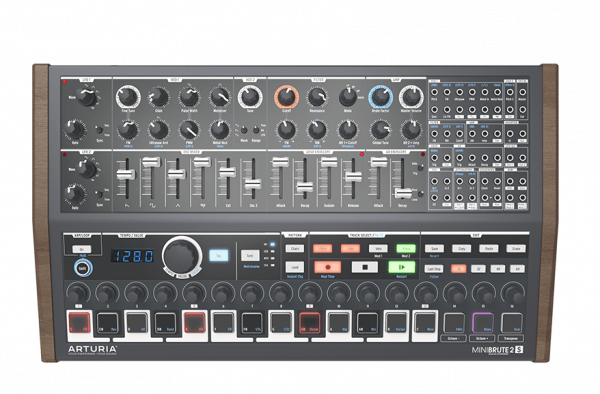Click the orange-ringed Cutoff knob

(x=286, y=96)
